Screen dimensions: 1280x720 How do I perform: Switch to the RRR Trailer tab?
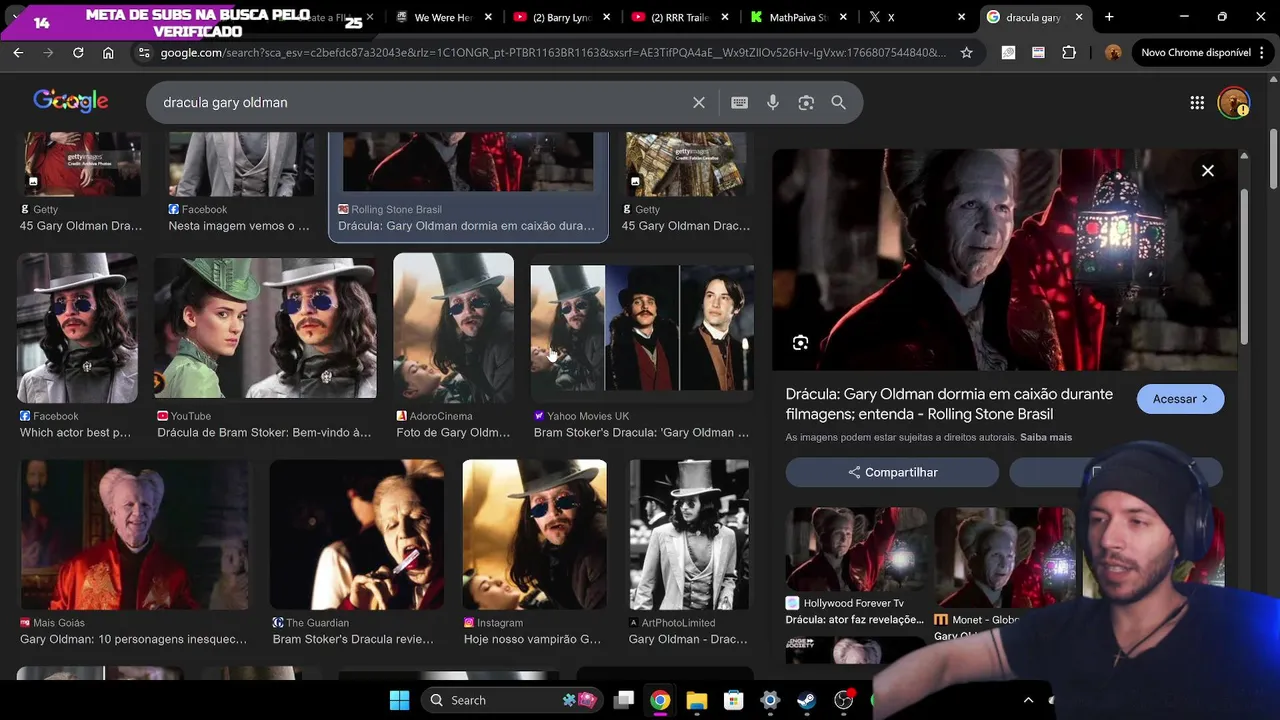(679, 17)
